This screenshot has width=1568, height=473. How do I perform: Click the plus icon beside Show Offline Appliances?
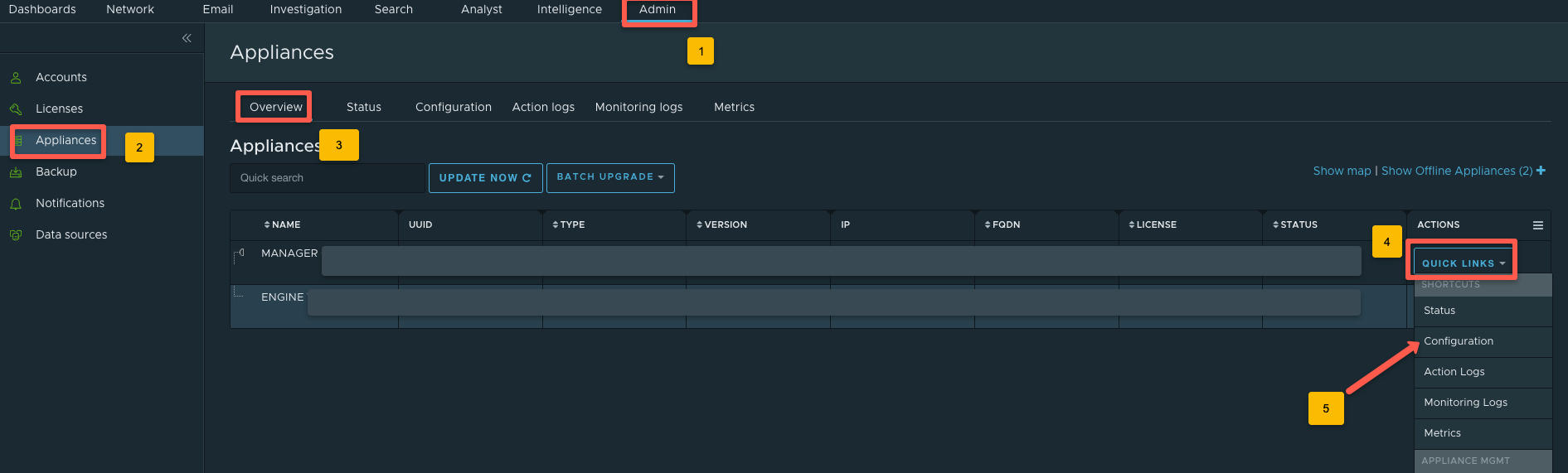click(1541, 171)
